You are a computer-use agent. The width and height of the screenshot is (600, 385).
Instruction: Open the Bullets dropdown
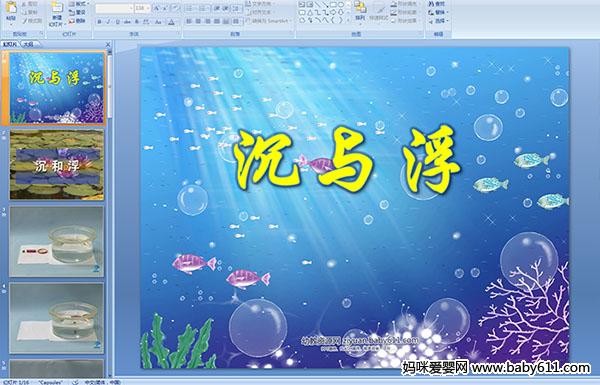(x=191, y=8)
